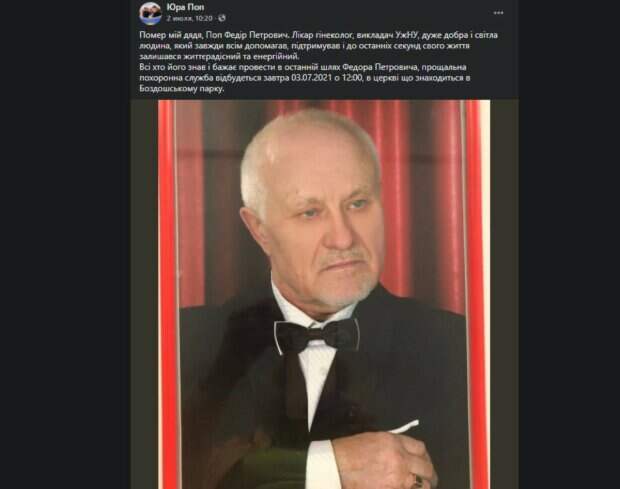Click the first word Помер of the post
620x489 pixels.
pyautogui.click(x=151, y=35)
